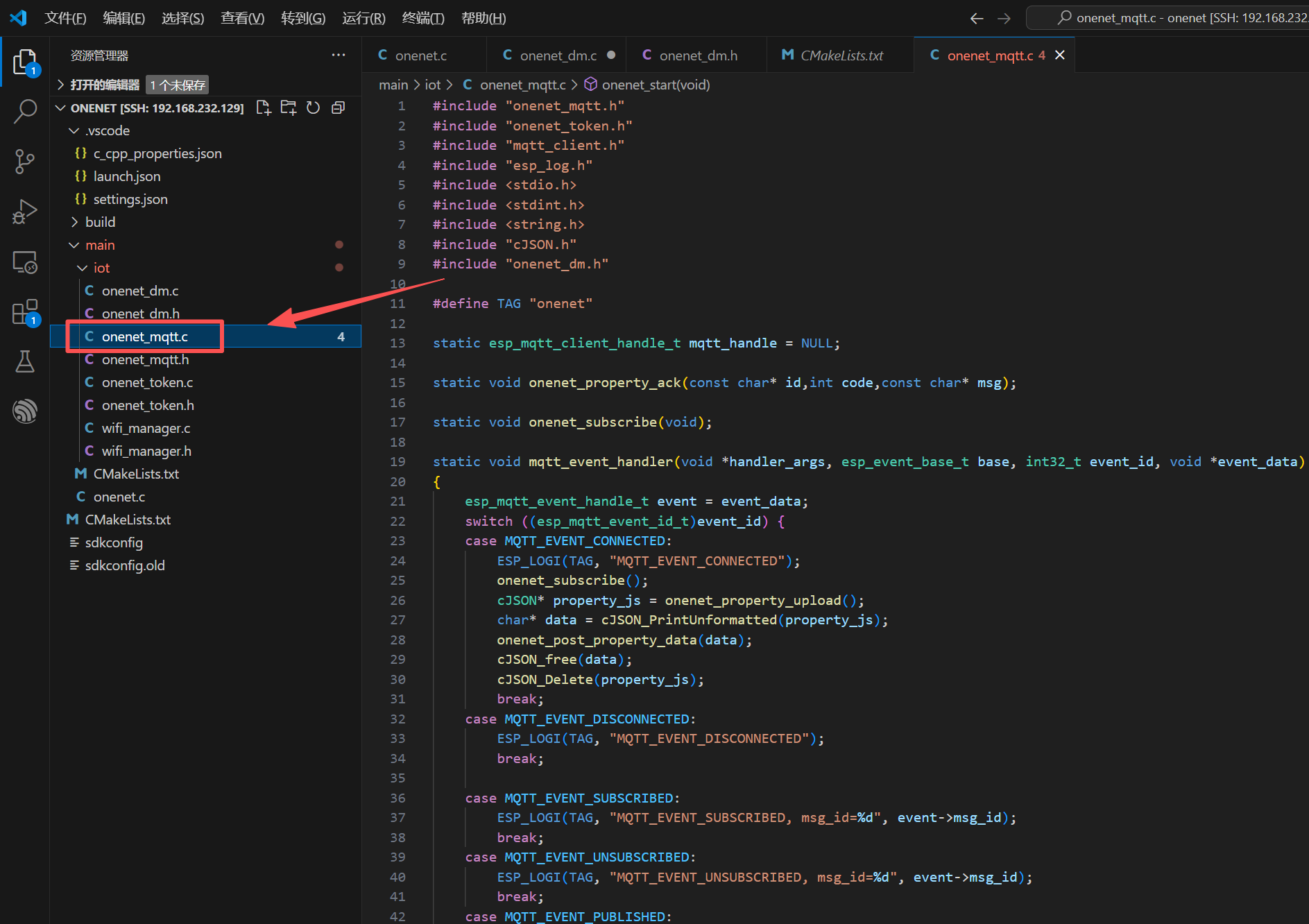Viewport: 1309px width, 924px height.
Task: Open launch.json in explorer
Action: pos(127,176)
